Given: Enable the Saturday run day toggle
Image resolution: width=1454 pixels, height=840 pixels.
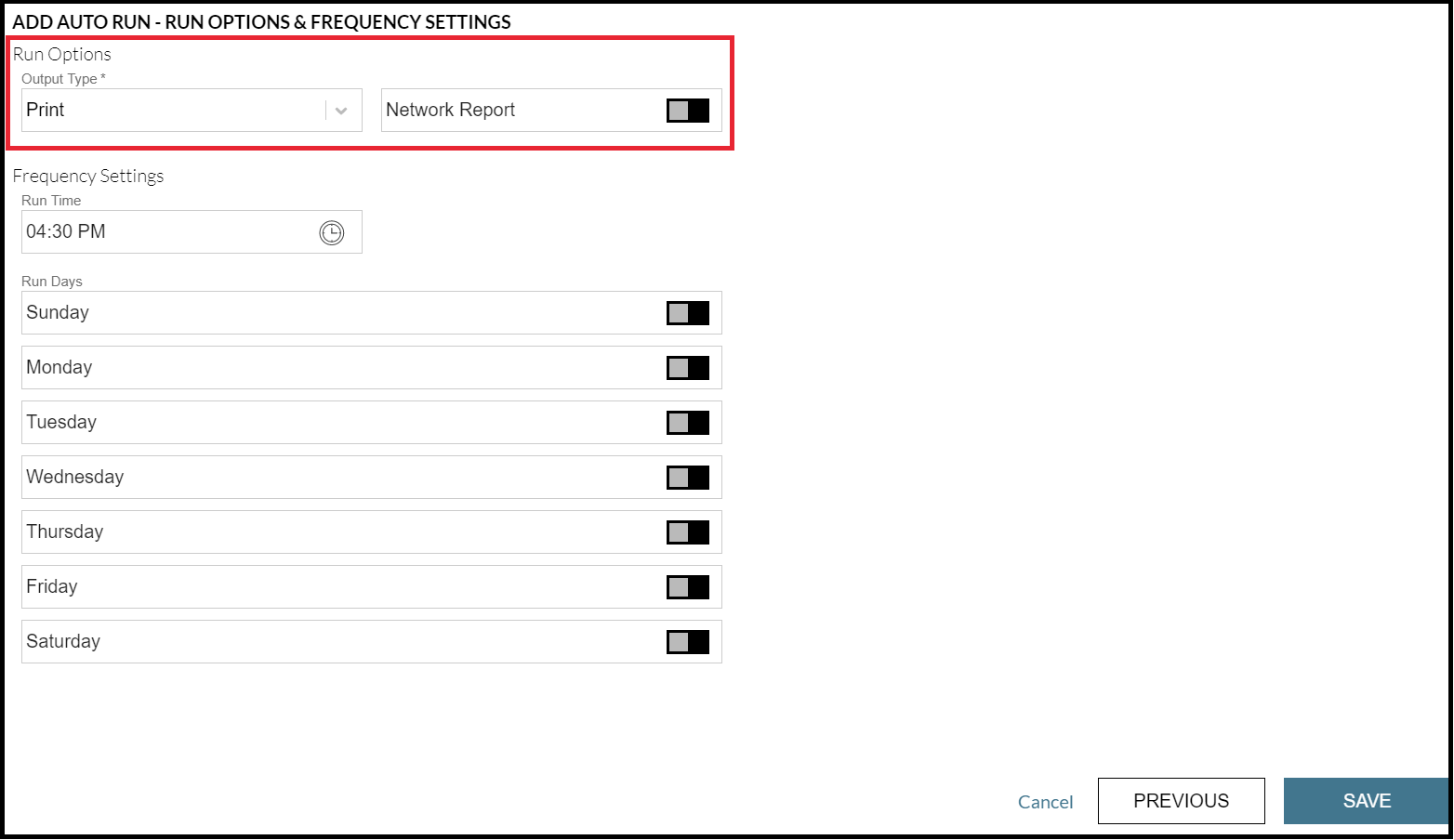Looking at the screenshot, I should pos(686,641).
